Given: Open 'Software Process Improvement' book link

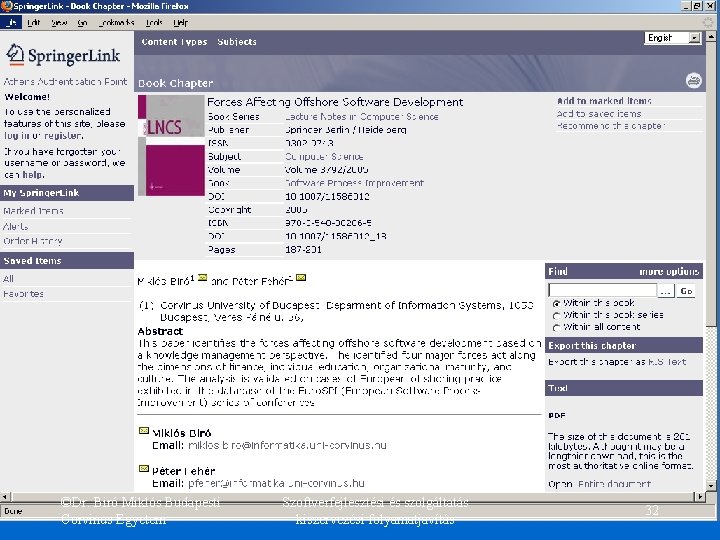Looking at the screenshot, I should tap(354, 183).
